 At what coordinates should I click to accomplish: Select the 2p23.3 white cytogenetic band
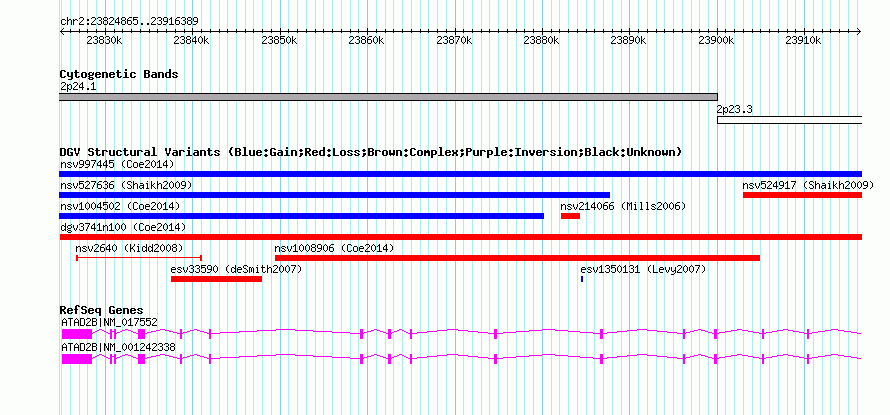pyautogui.click(x=790, y=120)
